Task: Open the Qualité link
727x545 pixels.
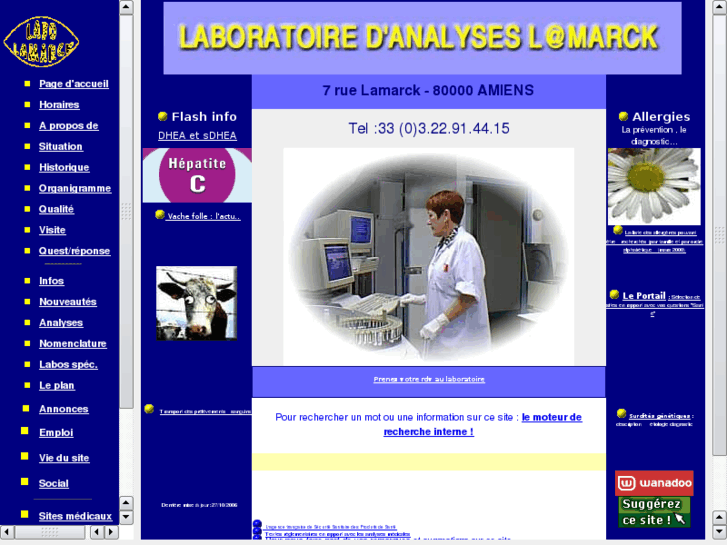Action: click(56, 209)
